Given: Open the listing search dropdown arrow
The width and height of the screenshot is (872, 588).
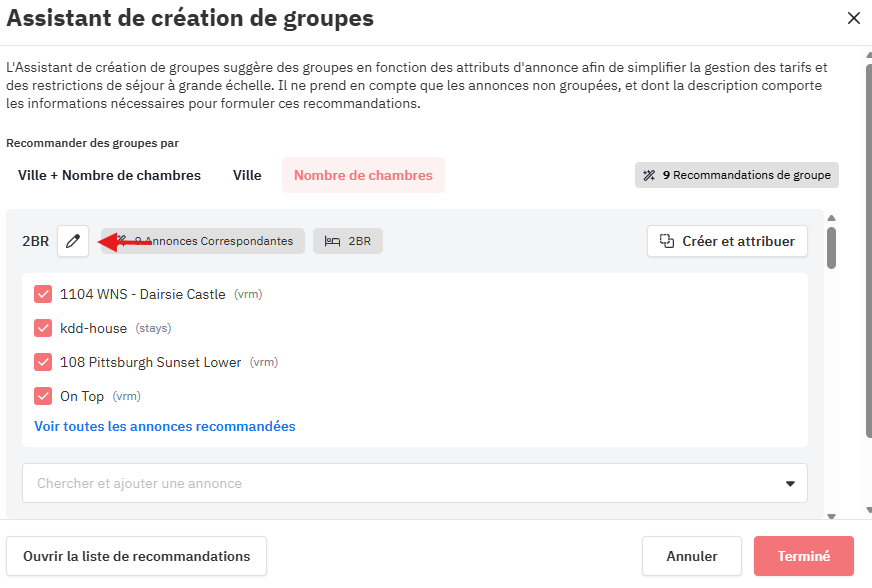Looking at the screenshot, I should coord(789,484).
